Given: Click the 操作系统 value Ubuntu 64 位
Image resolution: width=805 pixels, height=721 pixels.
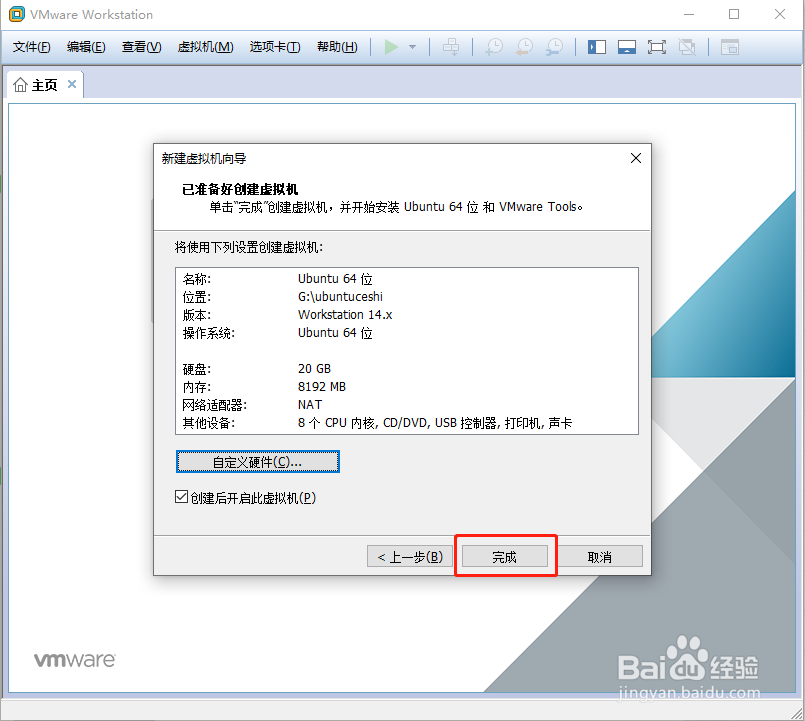Looking at the screenshot, I should (x=335, y=333).
